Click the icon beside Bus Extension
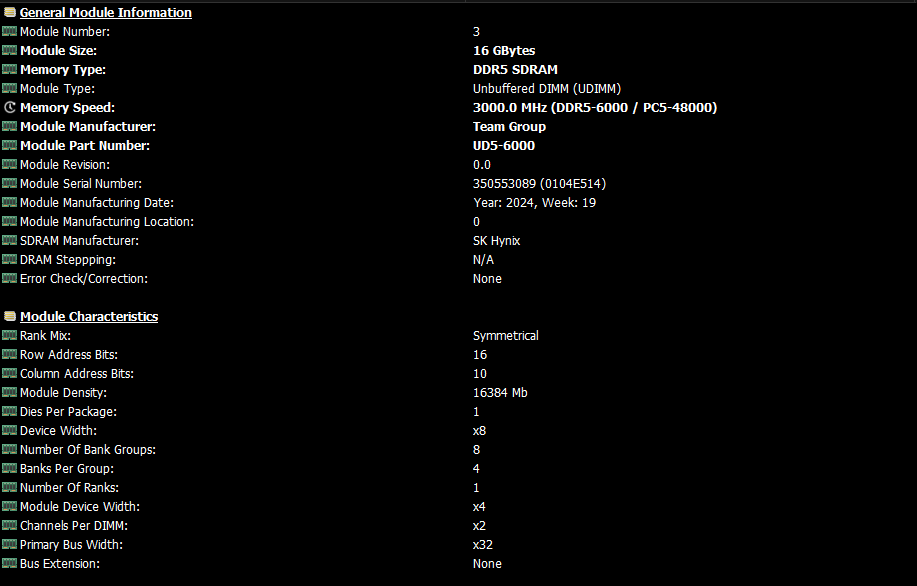The image size is (917, 586). coord(10,564)
